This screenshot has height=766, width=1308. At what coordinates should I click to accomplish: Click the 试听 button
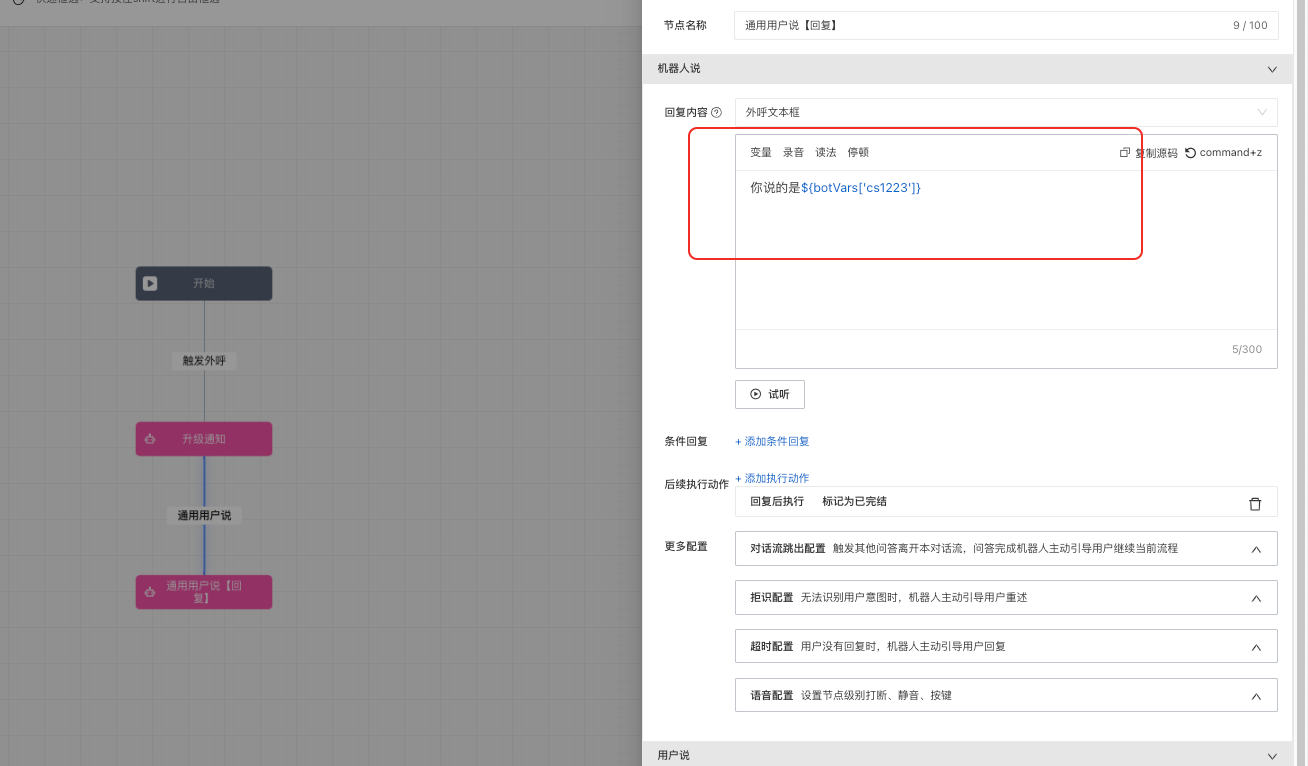pyautogui.click(x=770, y=394)
